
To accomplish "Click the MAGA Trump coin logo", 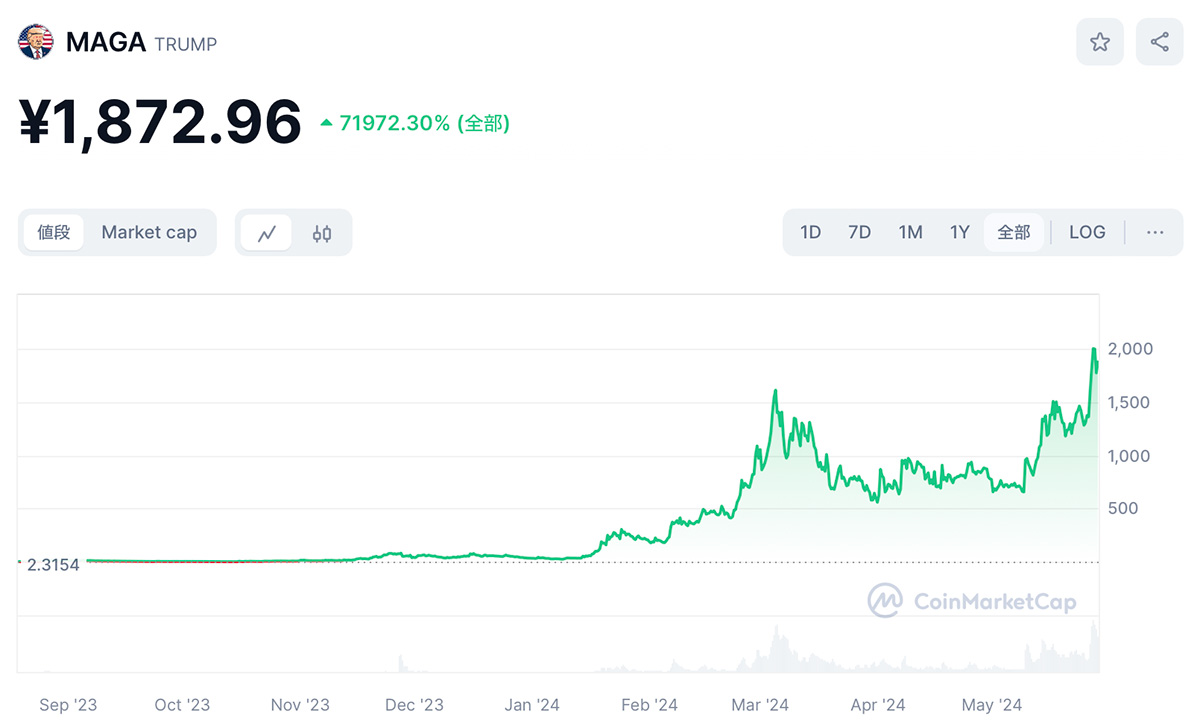I will (36, 42).
